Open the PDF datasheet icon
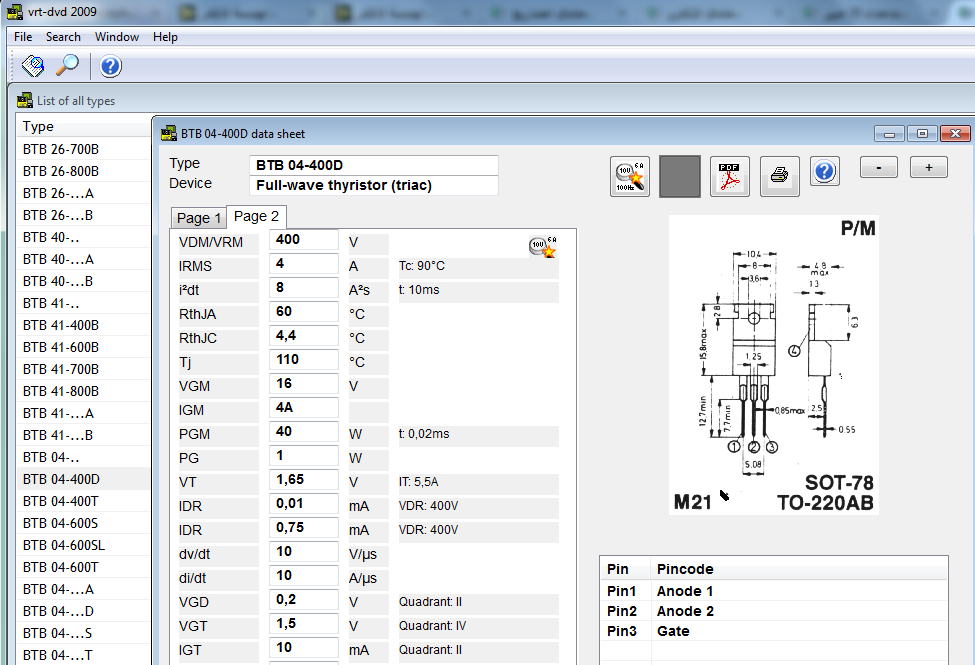975x665 pixels. [729, 176]
